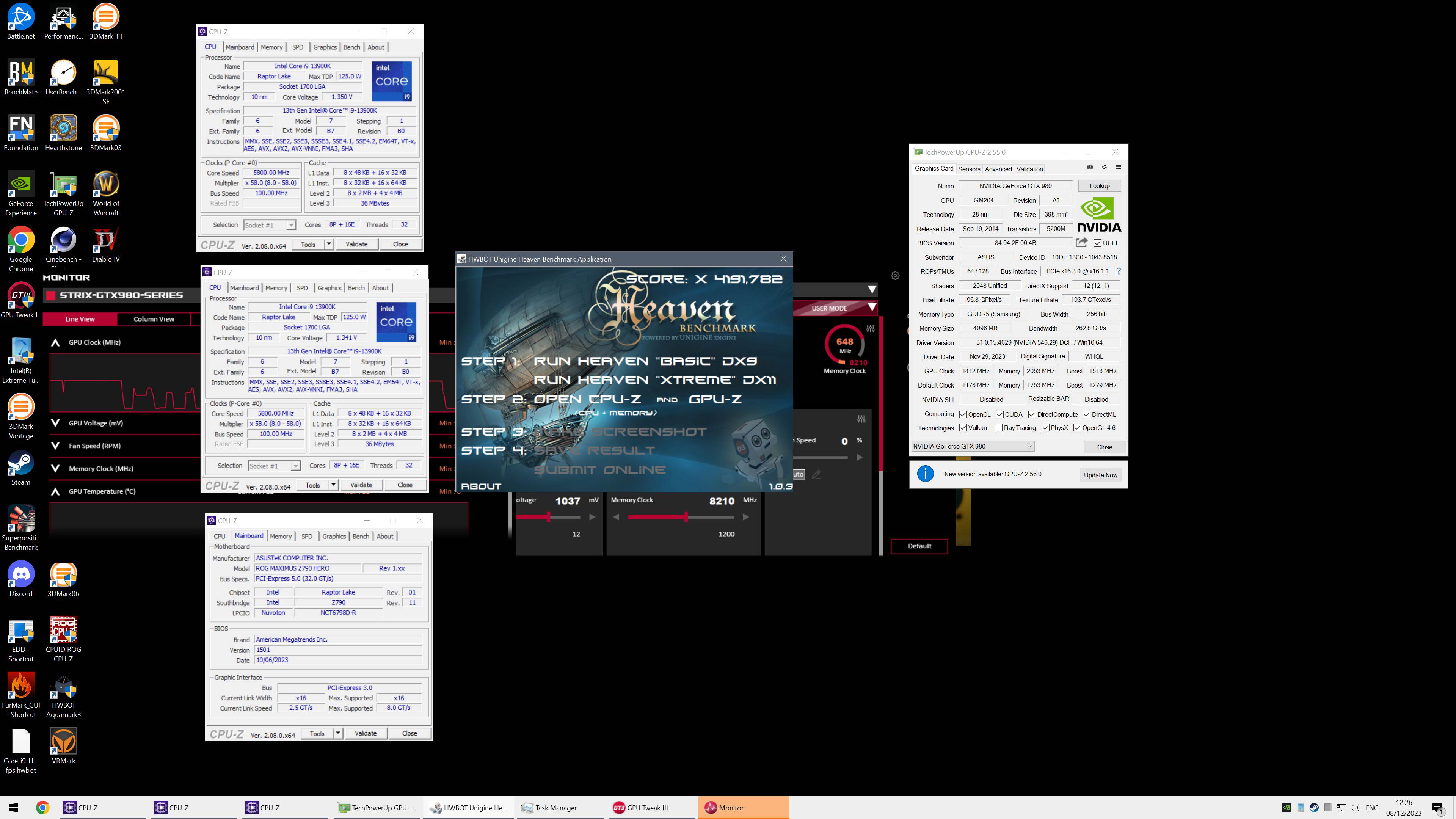Click RUN HEAVEN "XTREME" DX11 option
1456x819 pixels.
654,380
